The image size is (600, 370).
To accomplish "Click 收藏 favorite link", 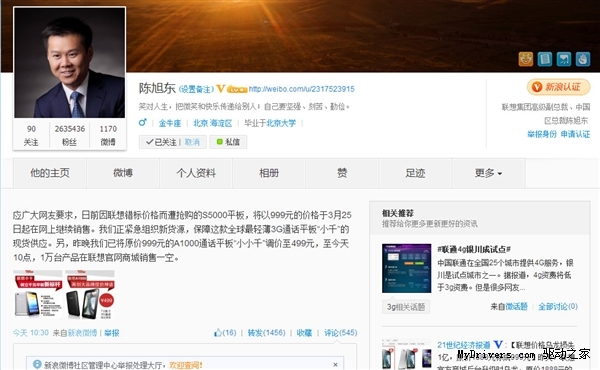I will [304, 333].
